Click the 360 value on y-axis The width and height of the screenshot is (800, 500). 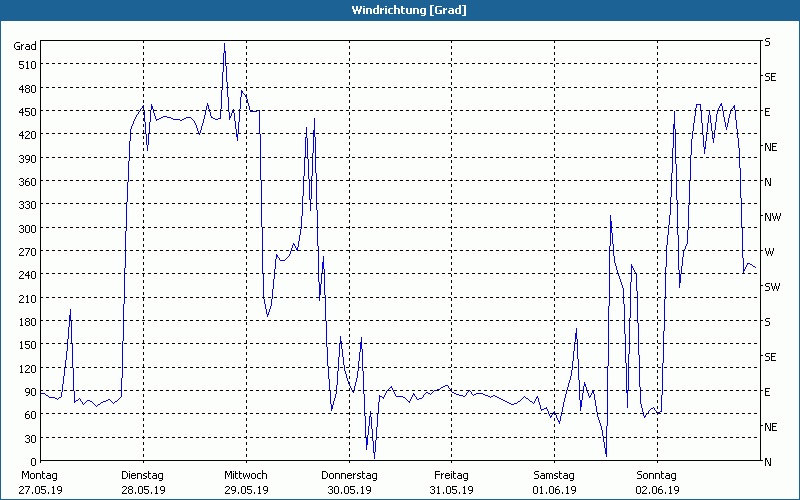point(26,182)
